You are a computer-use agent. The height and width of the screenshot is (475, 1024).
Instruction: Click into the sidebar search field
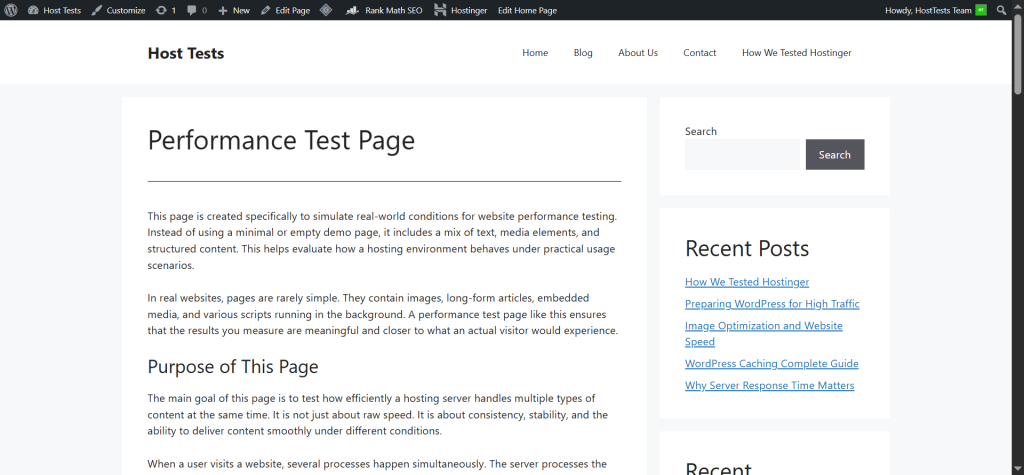(744, 155)
